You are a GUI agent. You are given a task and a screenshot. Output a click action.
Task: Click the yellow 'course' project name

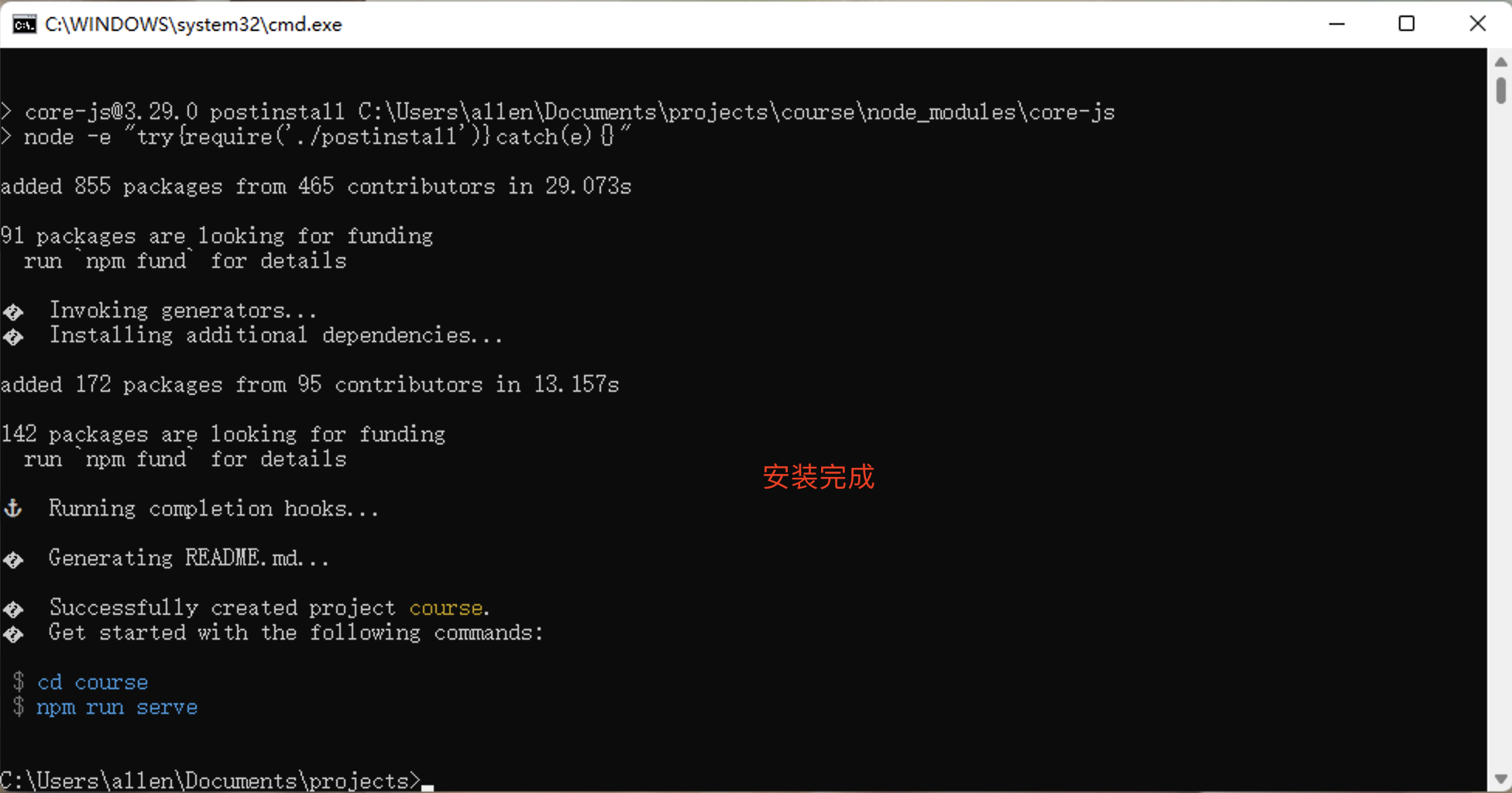[445, 608]
